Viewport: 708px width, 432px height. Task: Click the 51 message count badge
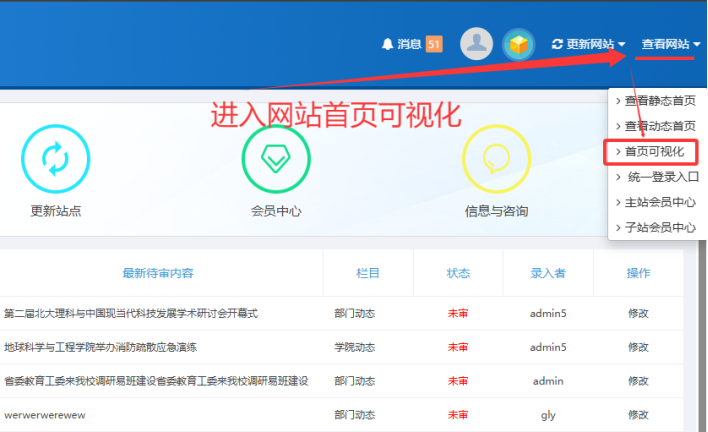434,44
